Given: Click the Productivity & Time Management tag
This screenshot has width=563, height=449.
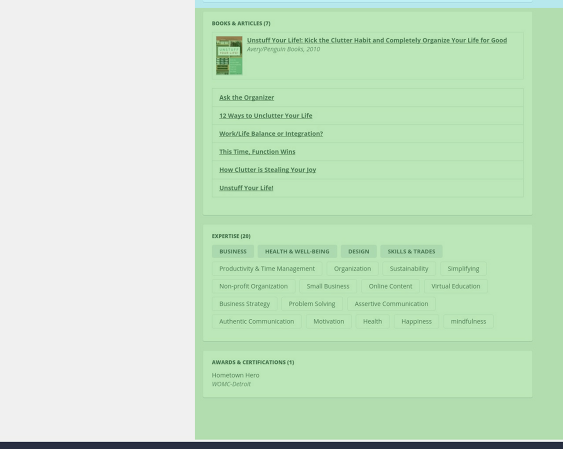Looking at the screenshot, I should [x=267, y=268].
